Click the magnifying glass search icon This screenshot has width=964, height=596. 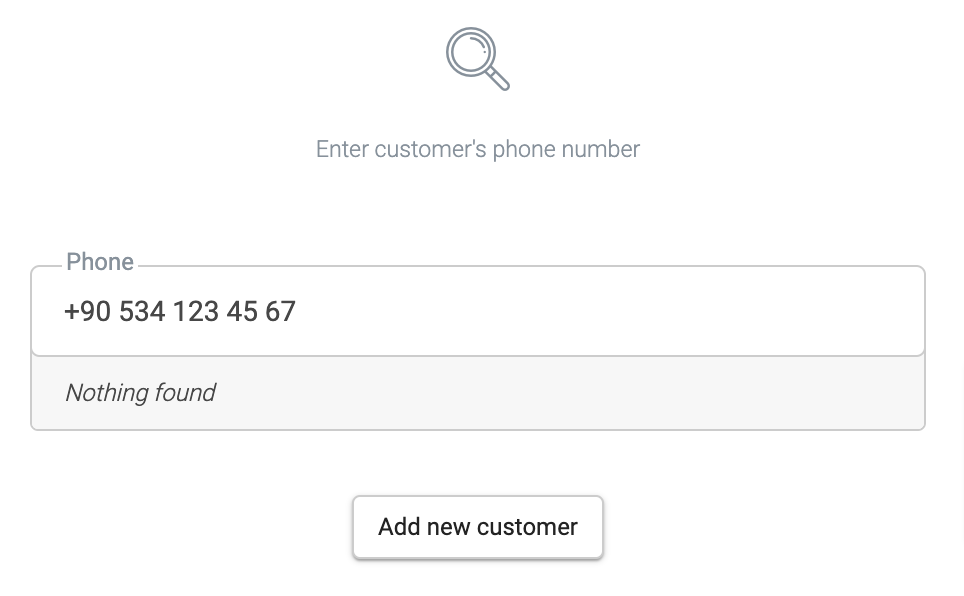[476, 57]
